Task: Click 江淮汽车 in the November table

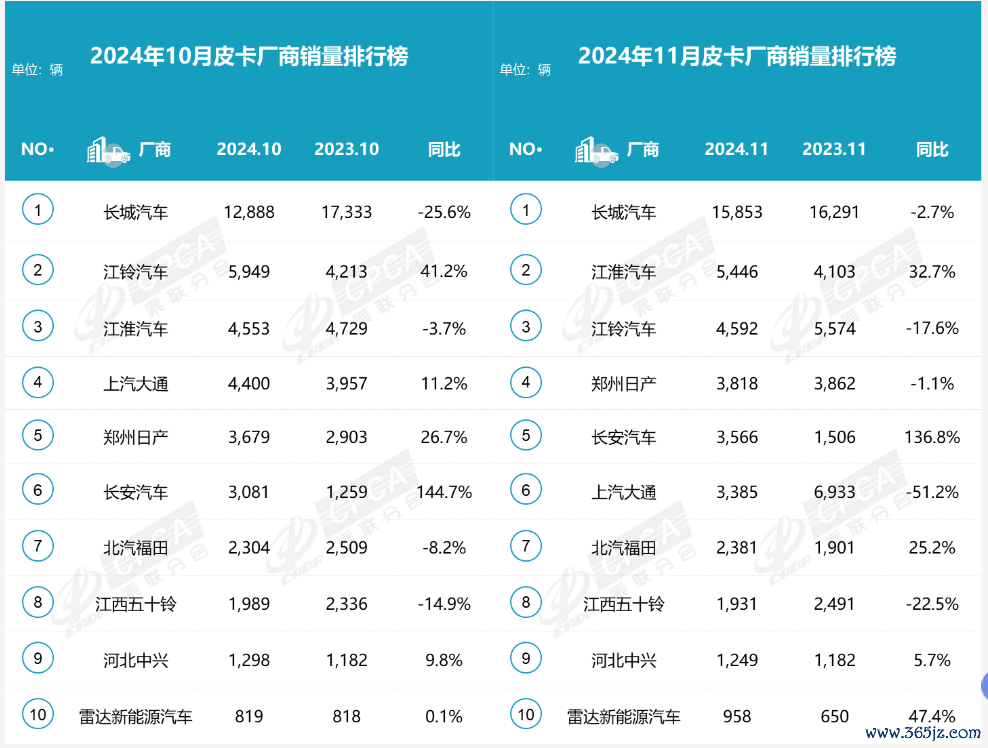Action: click(x=624, y=272)
